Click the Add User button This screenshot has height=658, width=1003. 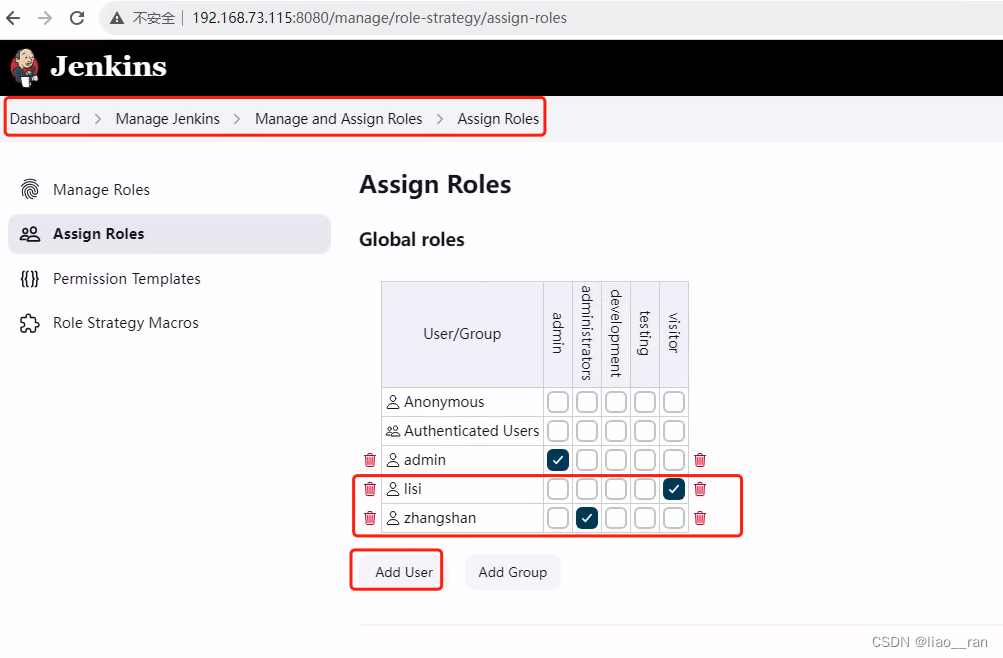point(404,572)
